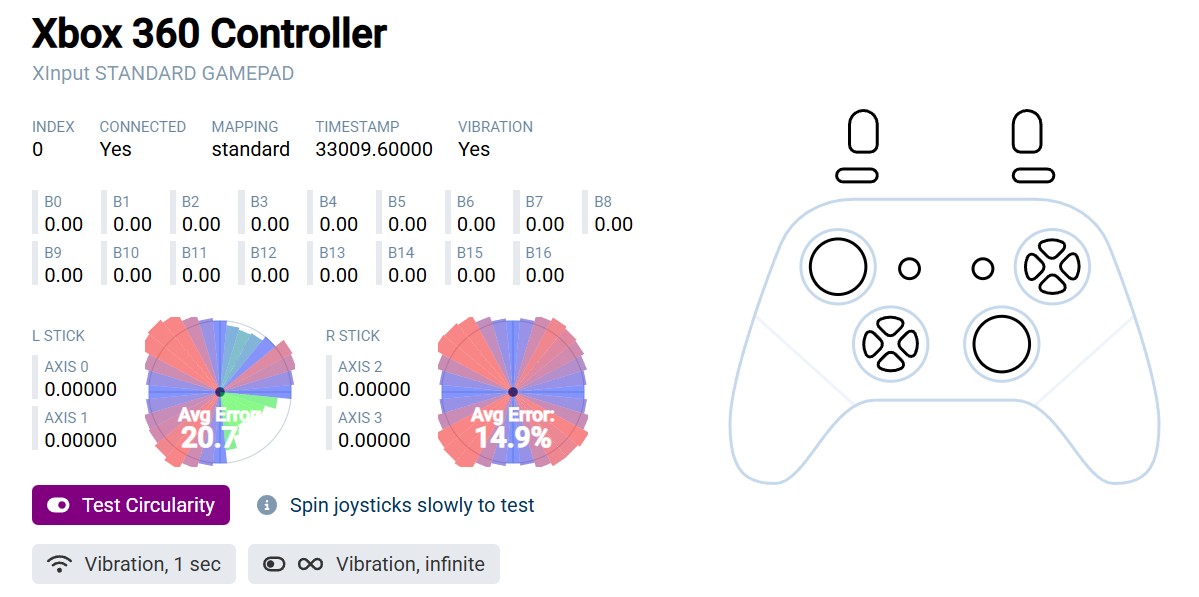Click the L Stick circularity chart
Image resolution: width=1199 pixels, height=597 pixels.
[x=219, y=391]
